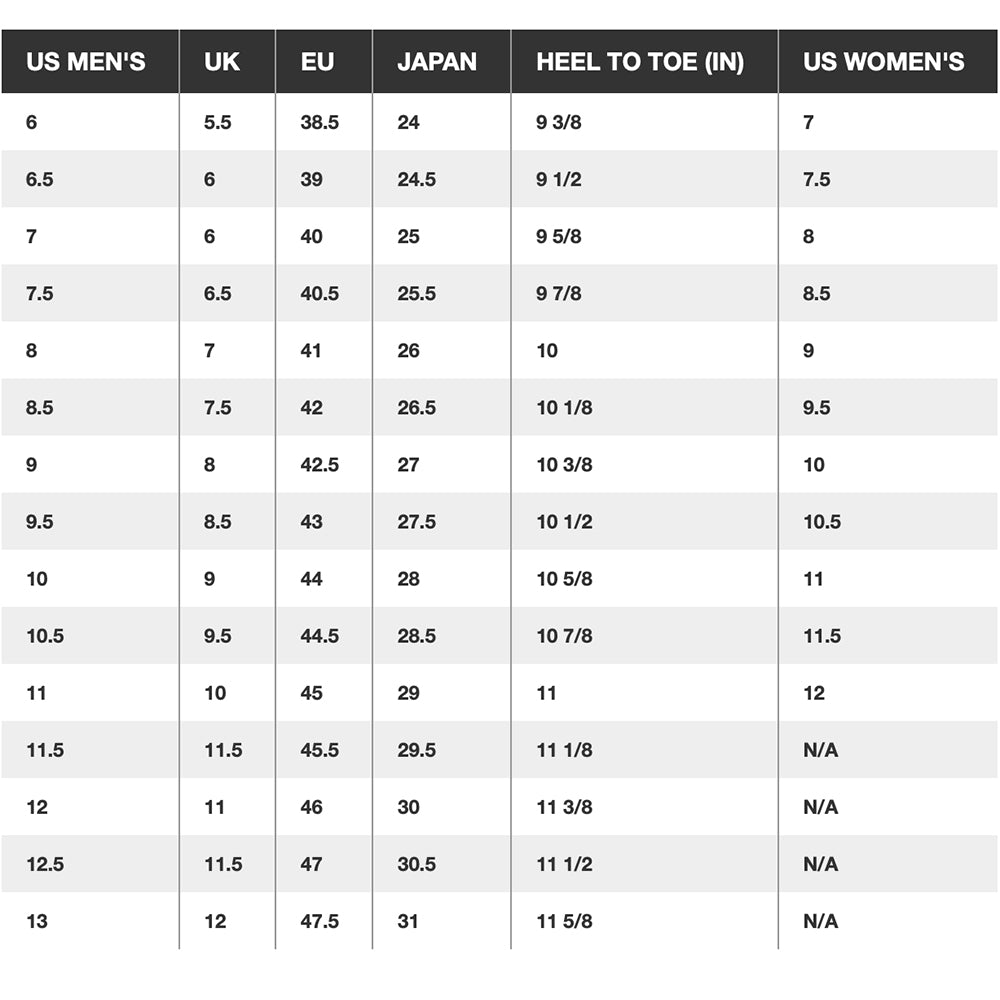Click the UK size 5.5 cell
The image size is (1000, 1000).
pyautogui.click(x=217, y=123)
